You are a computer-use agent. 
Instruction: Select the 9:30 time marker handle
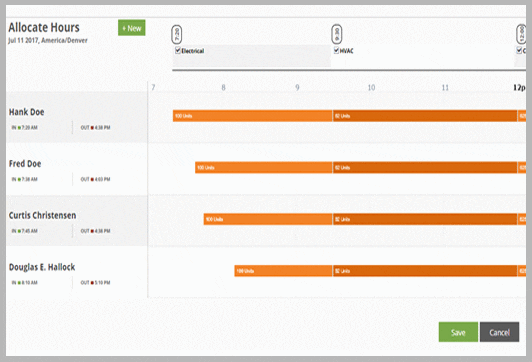point(337,34)
